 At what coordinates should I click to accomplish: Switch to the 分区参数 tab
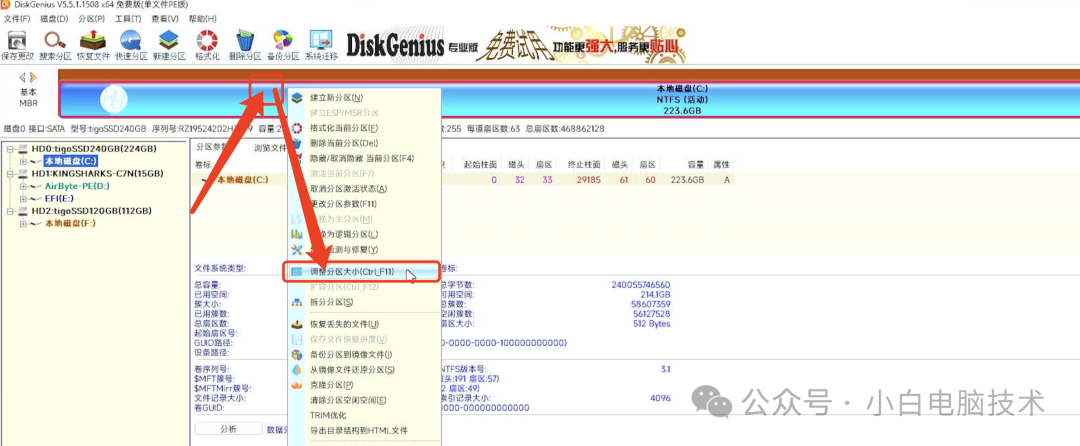212,147
